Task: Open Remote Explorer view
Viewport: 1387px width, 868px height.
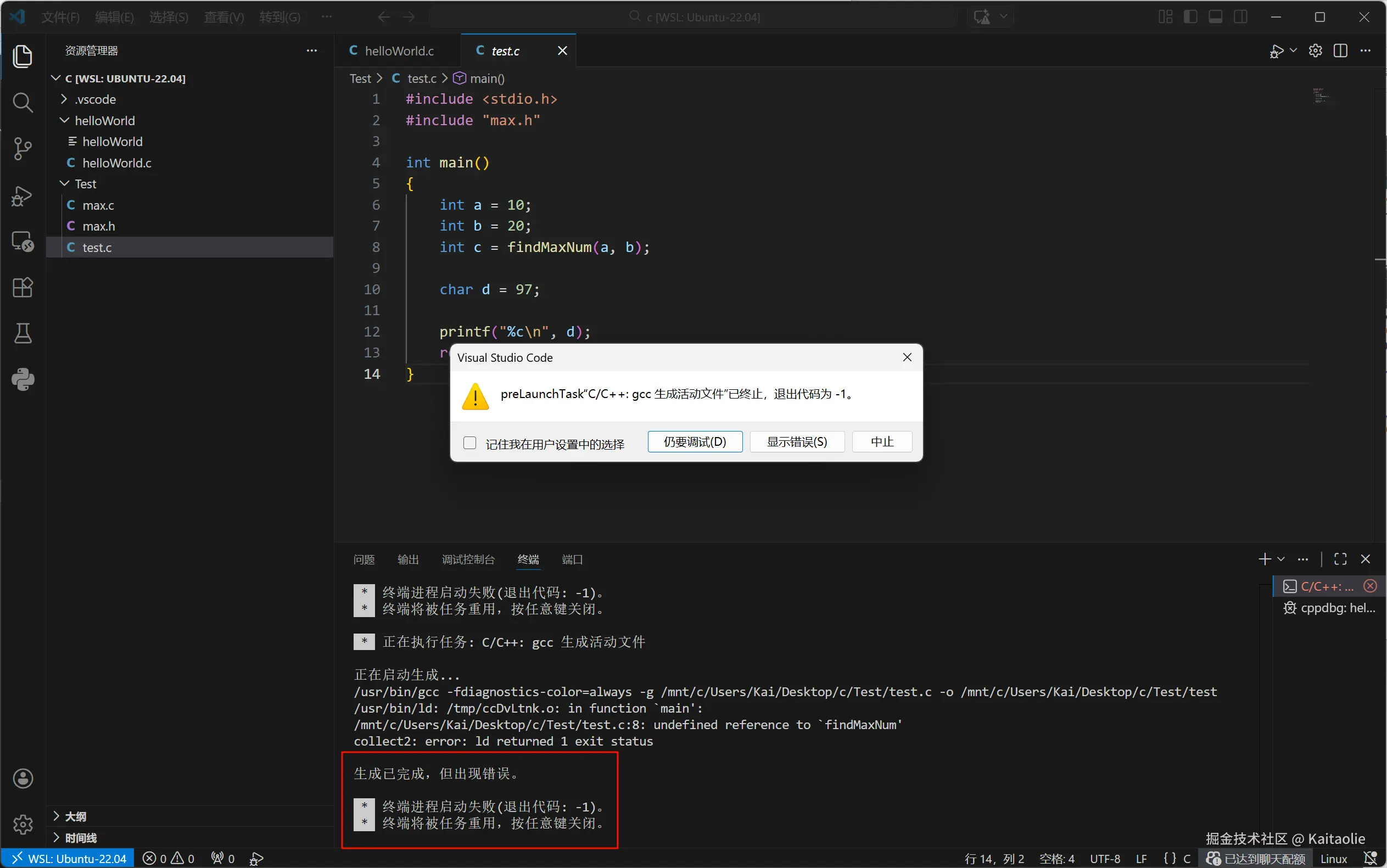Action: 23,241
